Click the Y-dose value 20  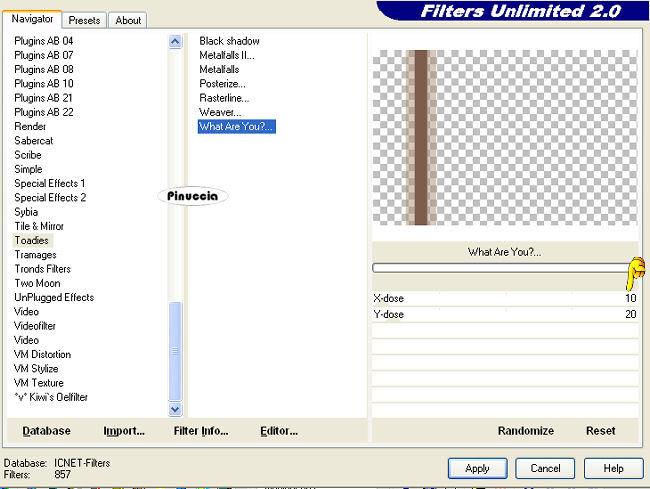pos(631,315)
